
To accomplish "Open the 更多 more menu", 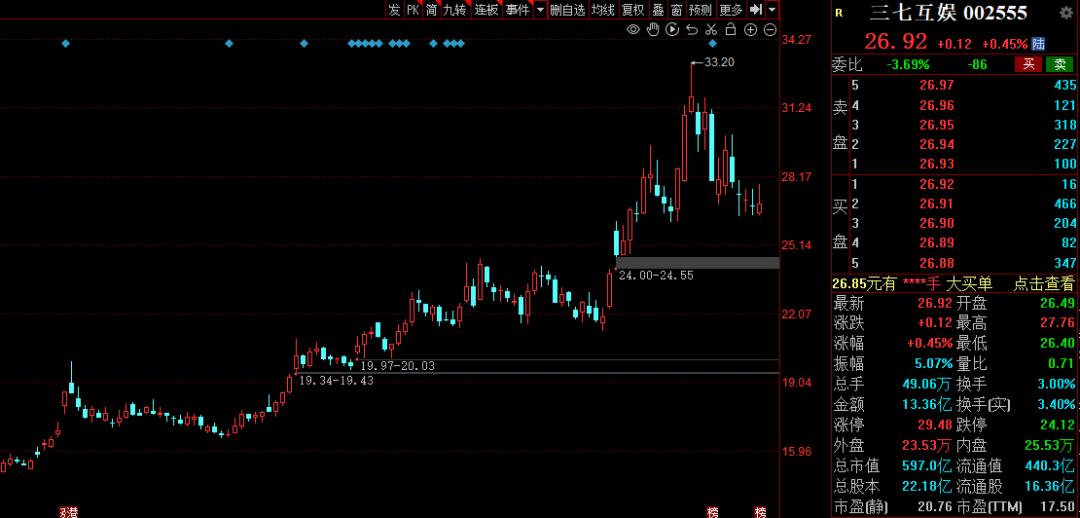I will tap(731, 10).
